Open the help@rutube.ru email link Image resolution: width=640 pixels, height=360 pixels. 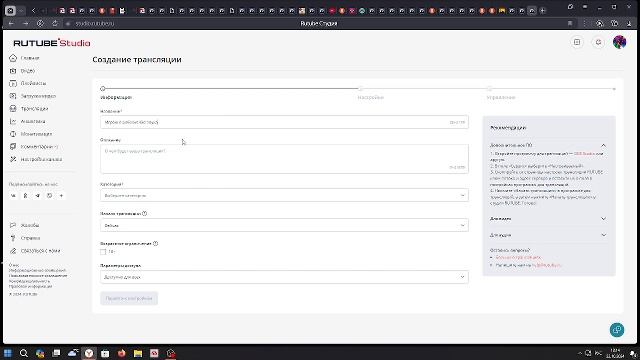pyautogui.click(x=547, y=265)
